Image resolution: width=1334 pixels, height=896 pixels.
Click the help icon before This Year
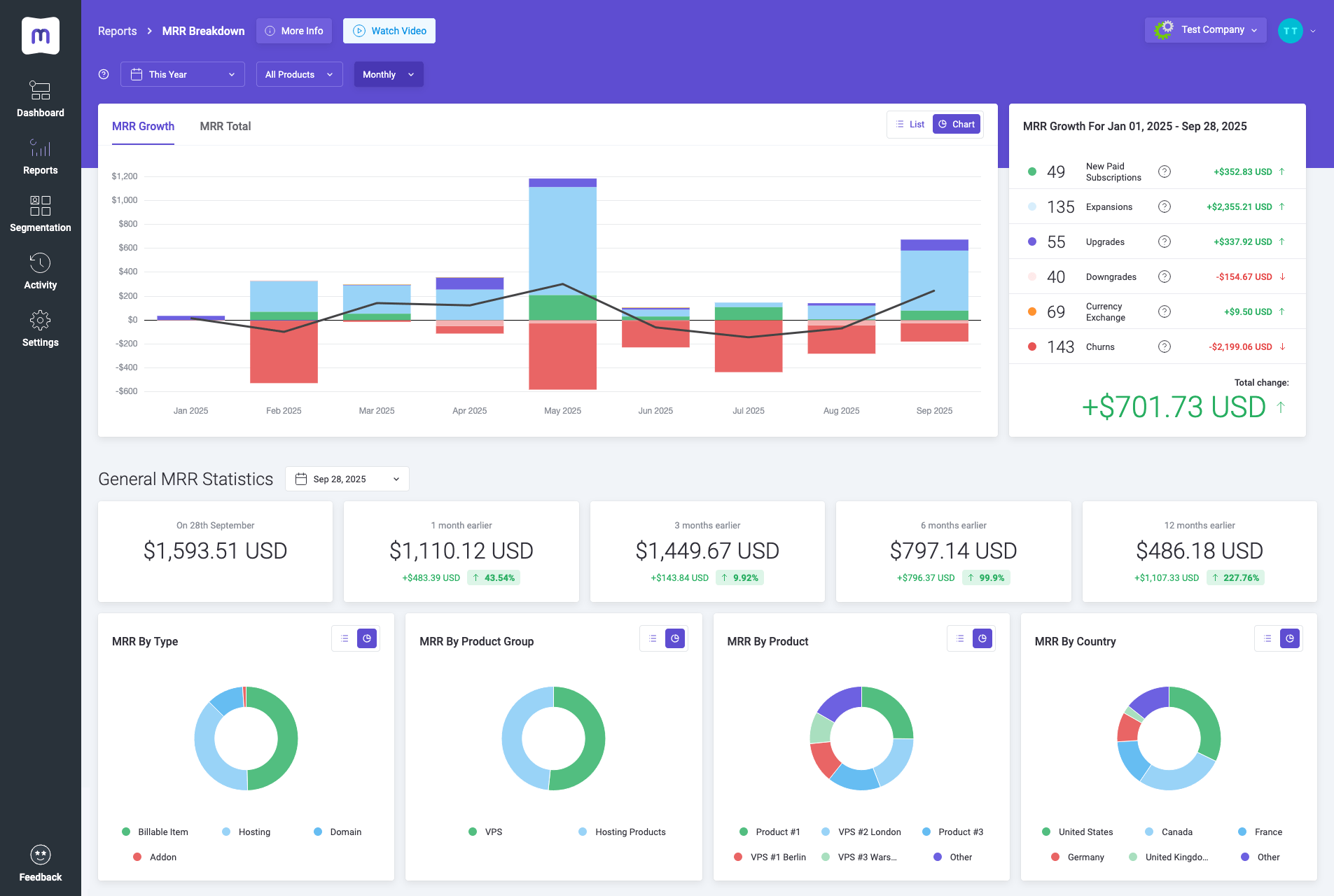(104, 74)
